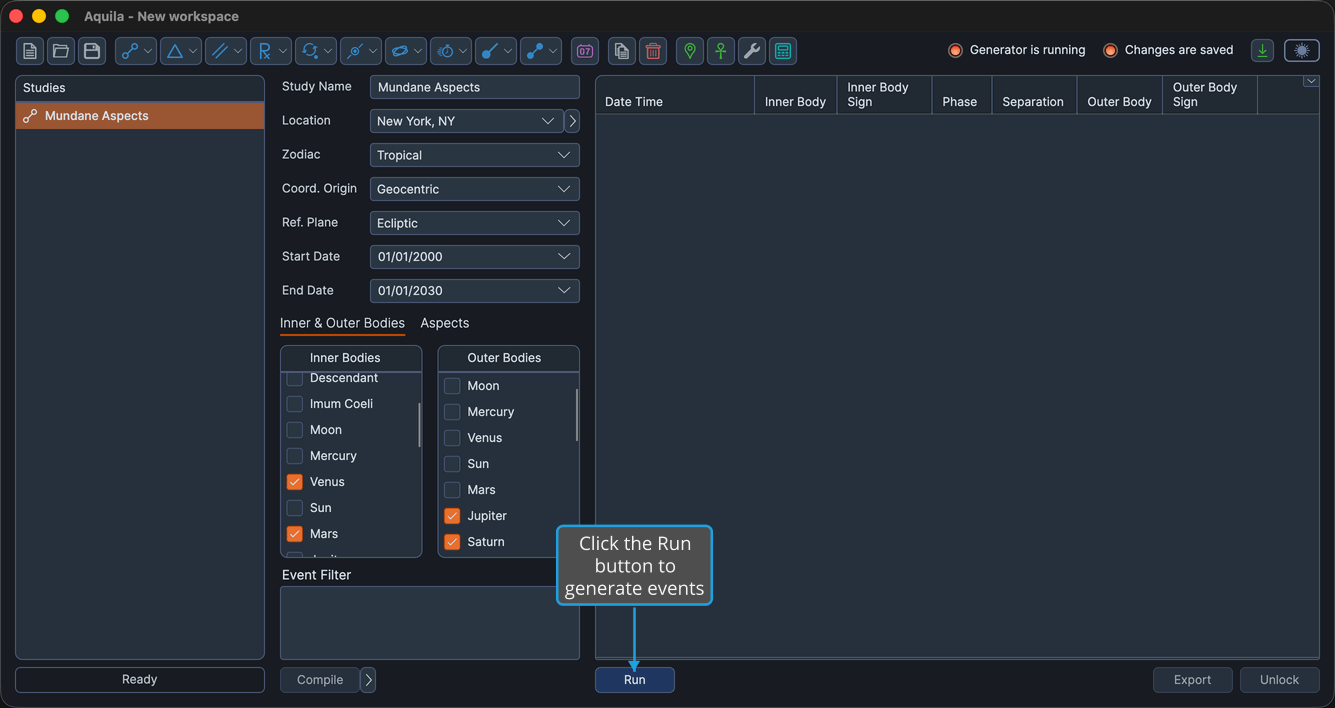Open the Coord. Origin Geocentric dropdown
The width and height of the screenshot is (1335, 708).
[x=474, y=189]
